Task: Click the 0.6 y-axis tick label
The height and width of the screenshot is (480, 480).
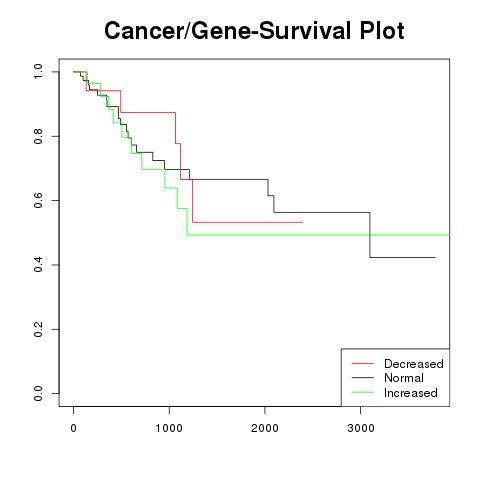Action: (x=38, y=200)
